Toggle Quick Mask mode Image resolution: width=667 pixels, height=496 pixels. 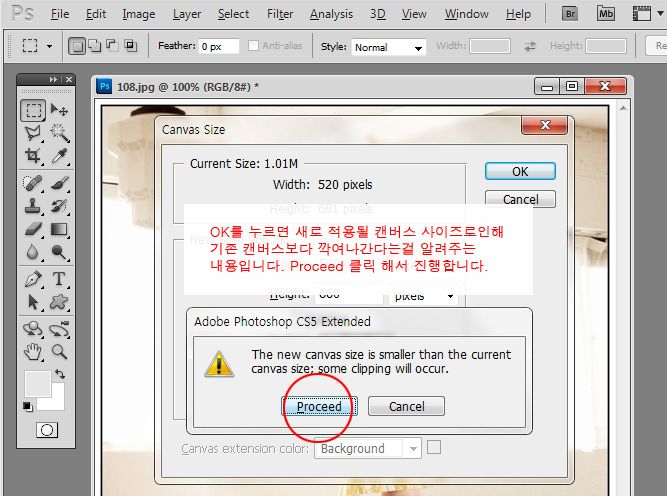47,430
